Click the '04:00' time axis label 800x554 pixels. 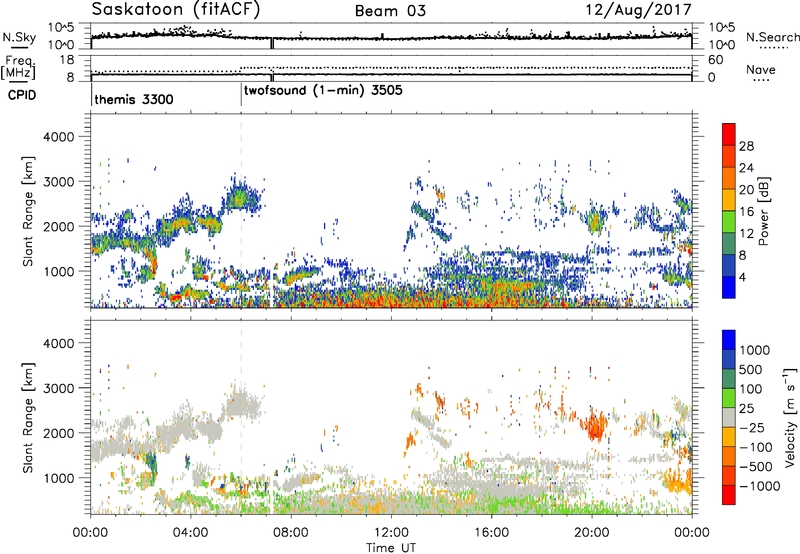(190, 533)
